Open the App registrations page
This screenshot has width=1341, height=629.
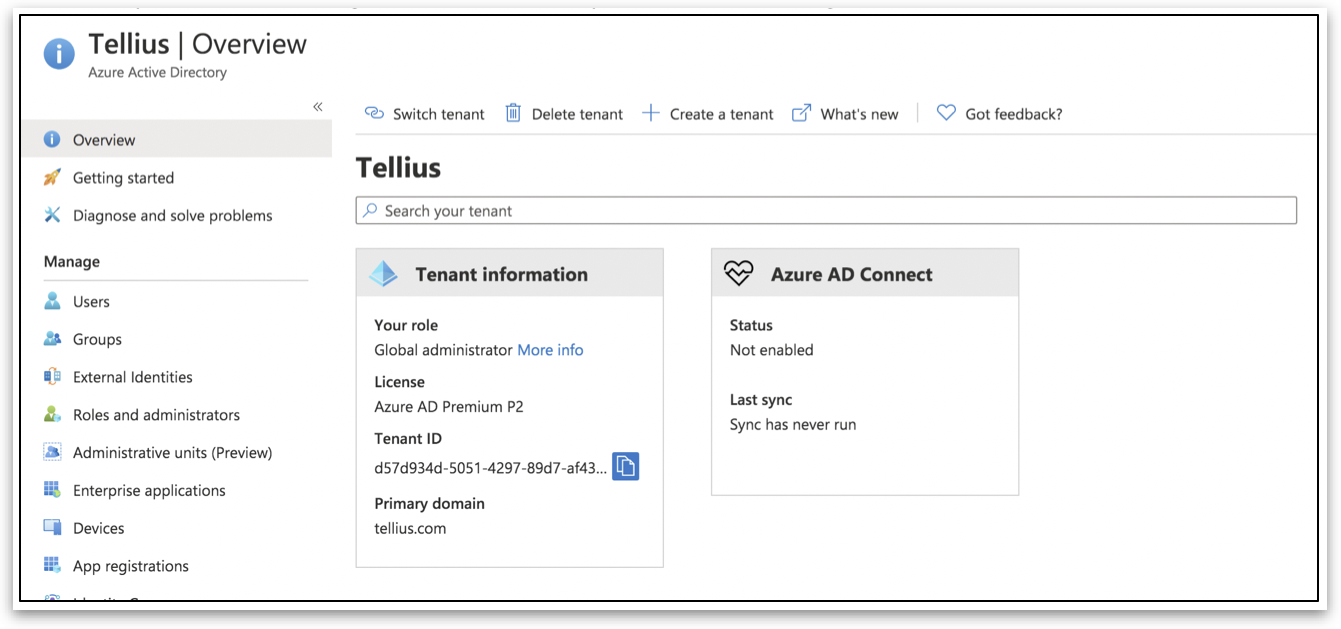click(130, 566)
